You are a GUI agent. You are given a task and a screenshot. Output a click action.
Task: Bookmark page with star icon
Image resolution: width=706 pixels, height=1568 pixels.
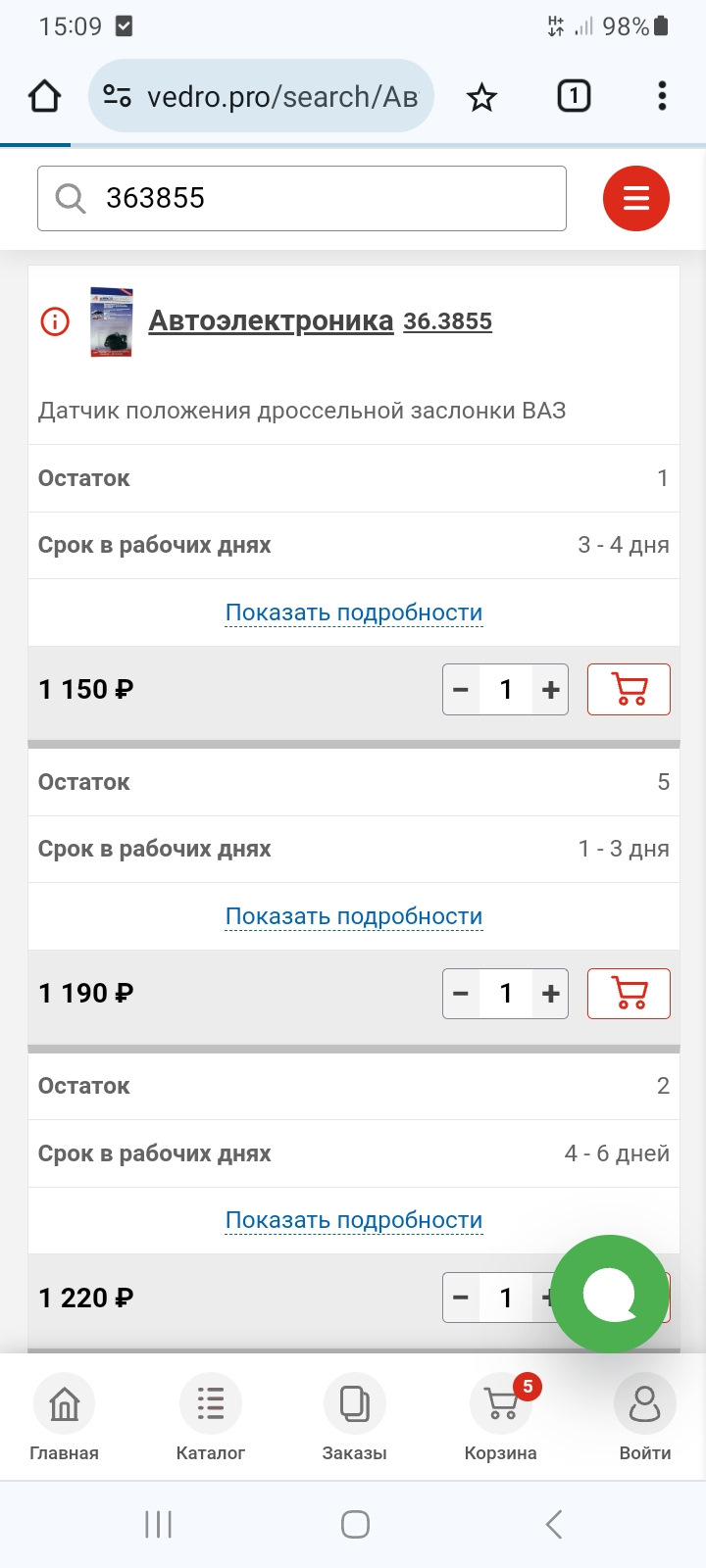[x=481, y=97]
